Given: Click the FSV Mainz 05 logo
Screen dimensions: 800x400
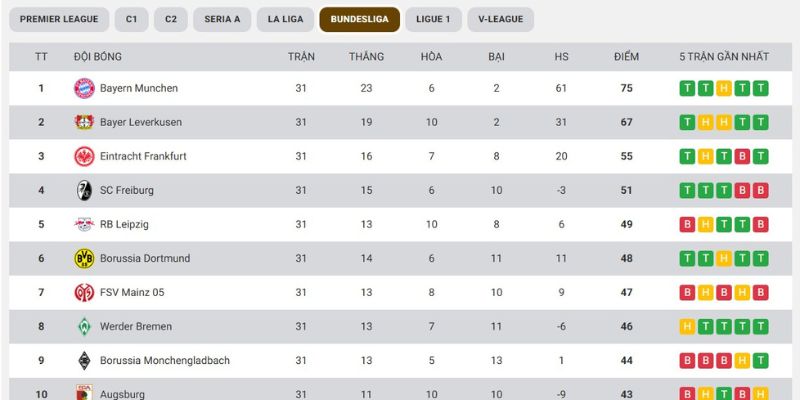Looking at the screenshot, I should point(83,292).
